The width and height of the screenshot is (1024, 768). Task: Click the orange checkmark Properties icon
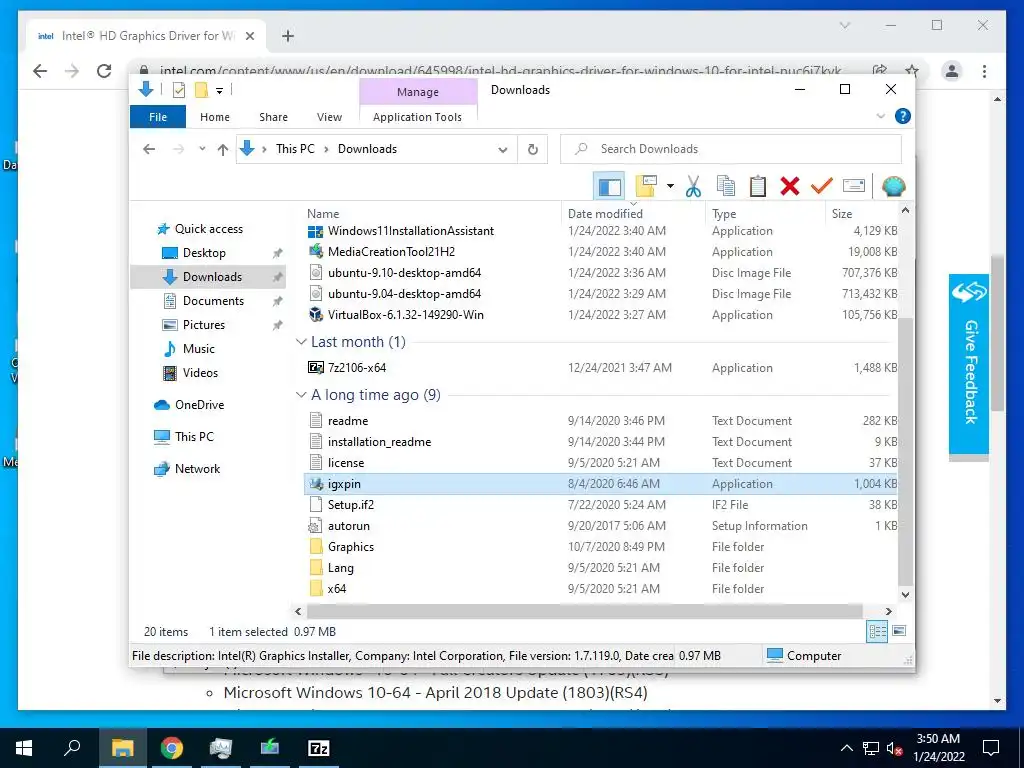[822, 186]
